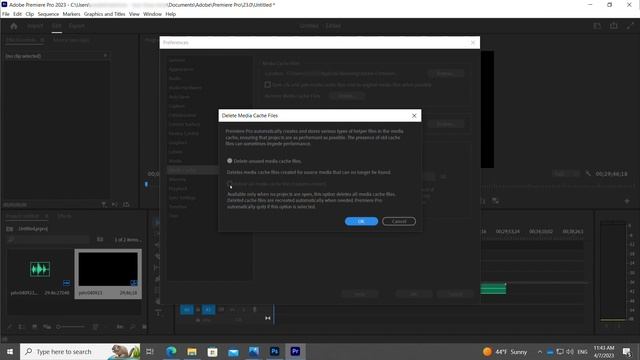Select the delete all media cache files option
Image resolution: width=640 pixels, height=360 pixels.
point(230,184)
